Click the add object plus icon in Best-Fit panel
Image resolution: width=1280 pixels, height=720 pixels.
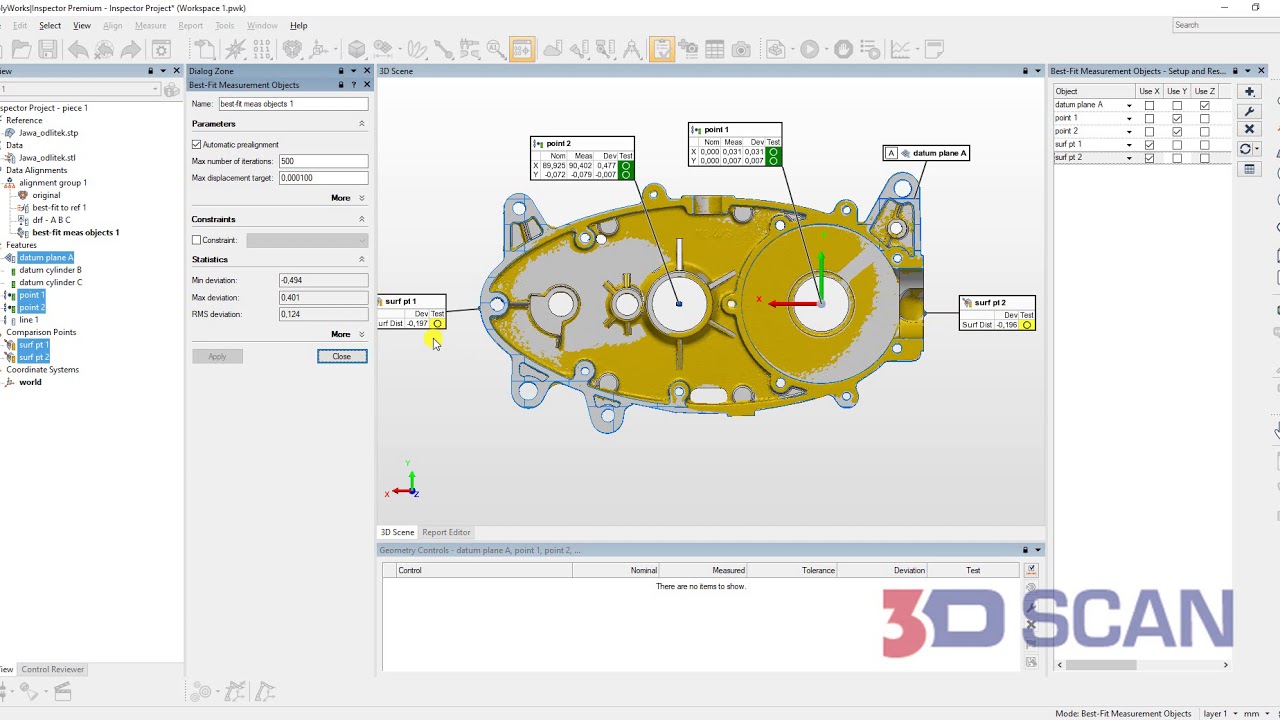pyautogui.click(x=1249, y=92)
